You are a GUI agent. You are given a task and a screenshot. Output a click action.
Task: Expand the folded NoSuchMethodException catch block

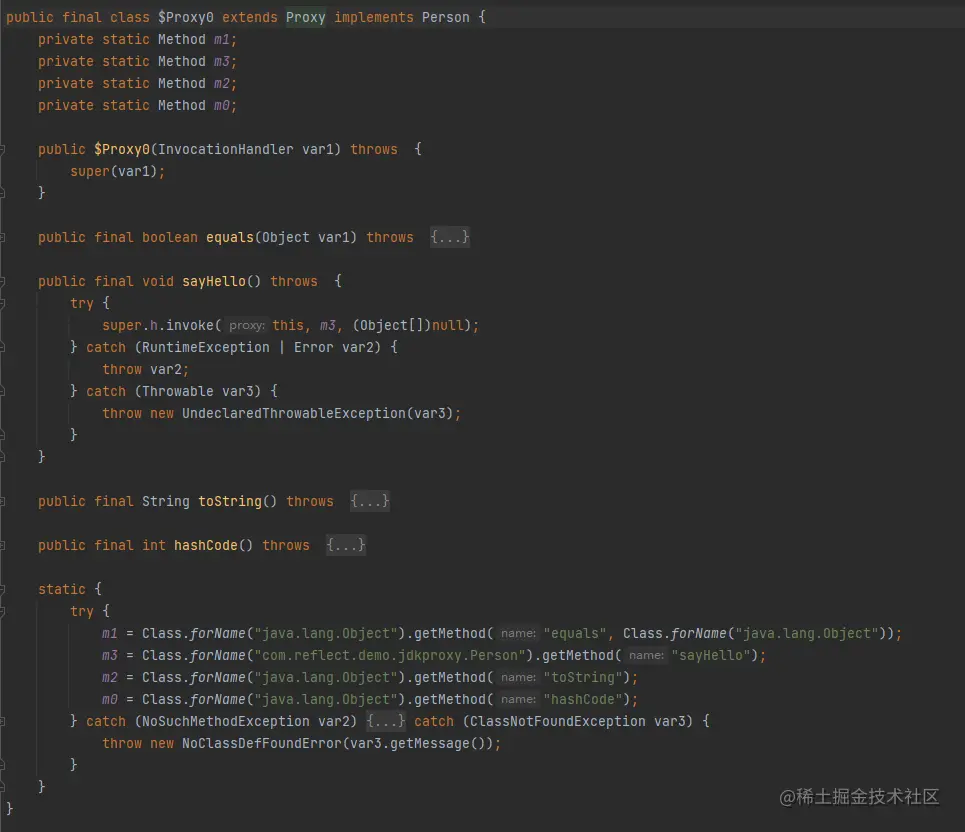[x=386, y=721]
